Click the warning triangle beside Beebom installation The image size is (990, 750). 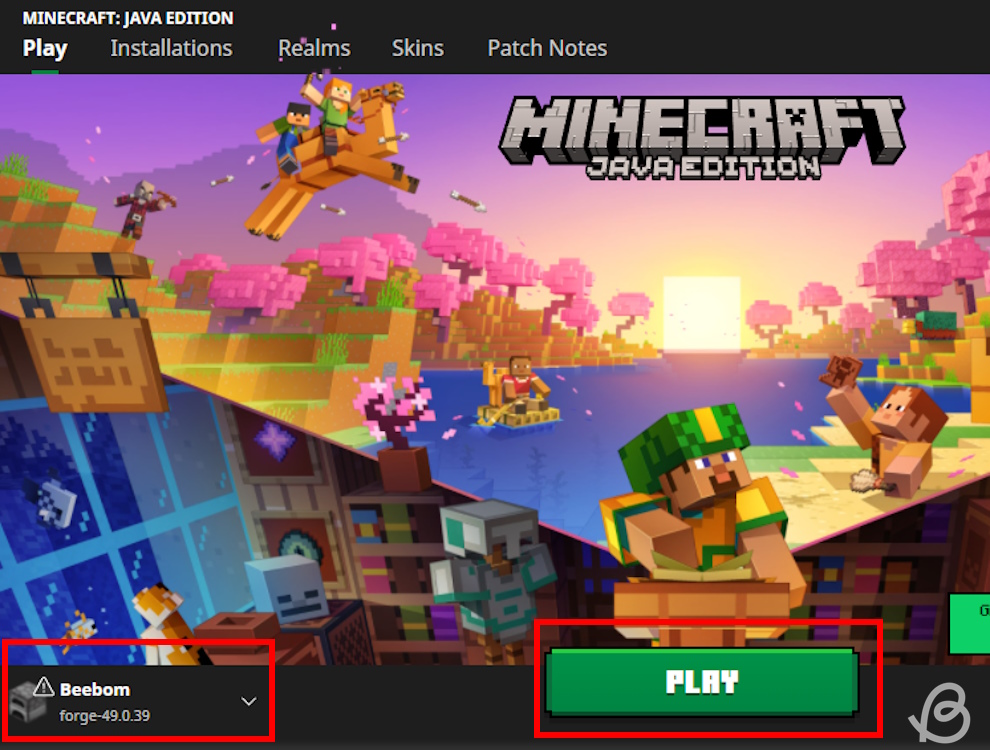coord(43,687)
